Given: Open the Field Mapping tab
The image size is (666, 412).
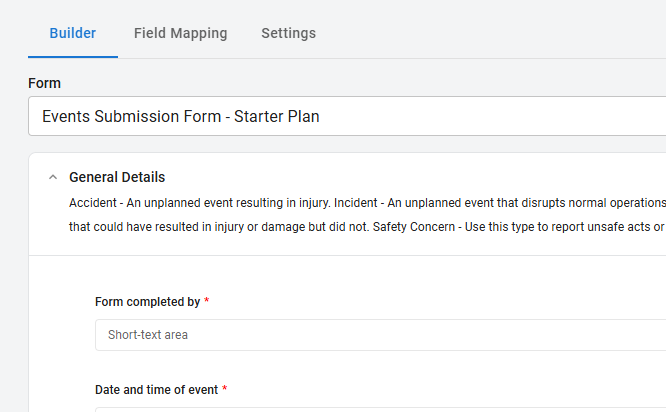Looking at the screenshot, I should tap(180, 33).
